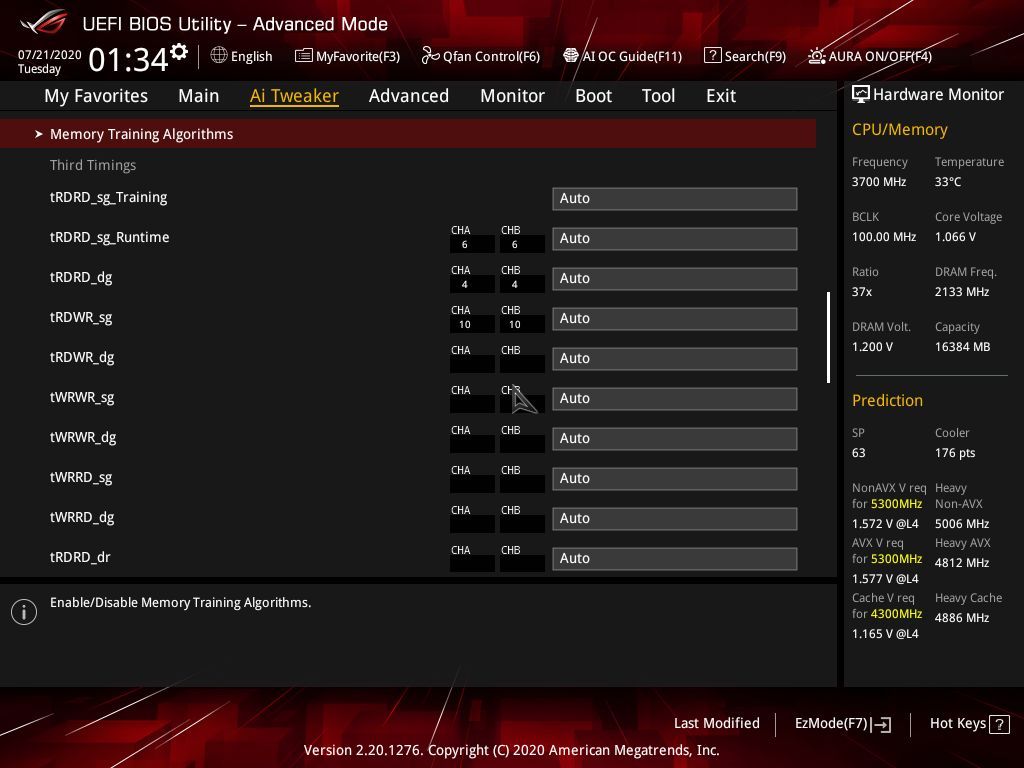Open tRDRD_sg_Training Auto dropdown
Screen dimensions: 1024x768
point(675,199)
